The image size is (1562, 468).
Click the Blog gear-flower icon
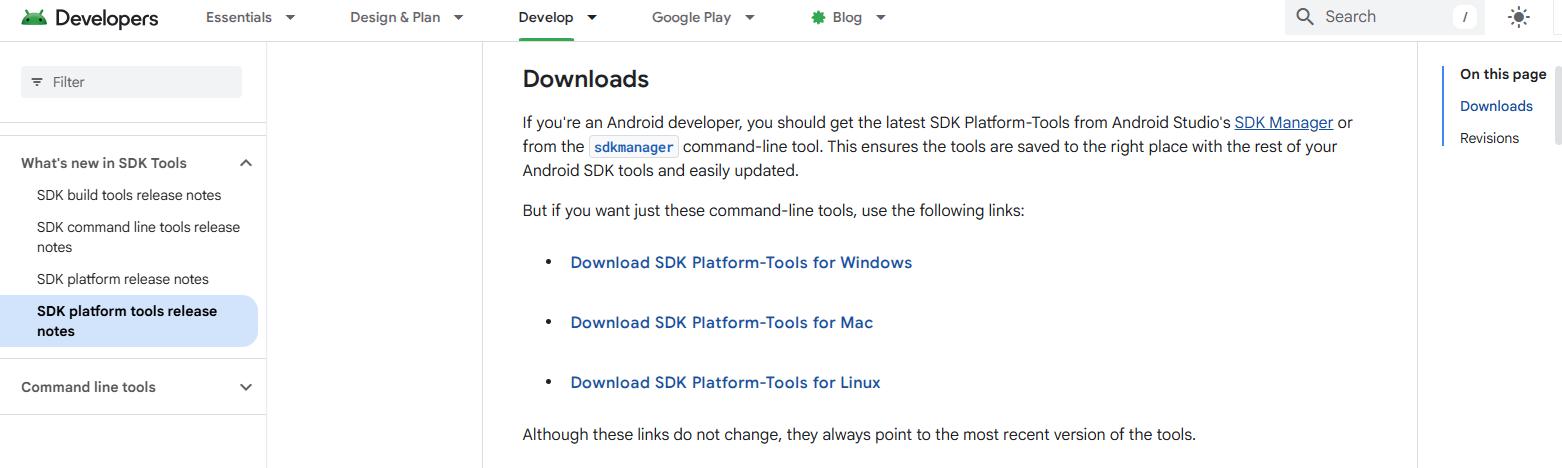tap(818, 17)
